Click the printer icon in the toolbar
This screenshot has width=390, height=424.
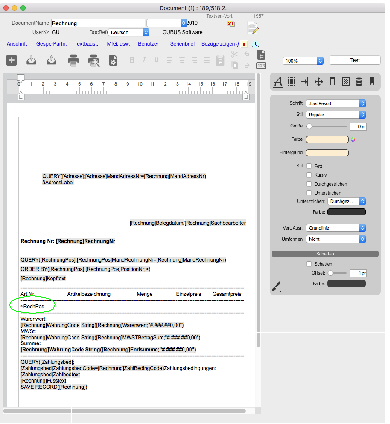[73, 60]
